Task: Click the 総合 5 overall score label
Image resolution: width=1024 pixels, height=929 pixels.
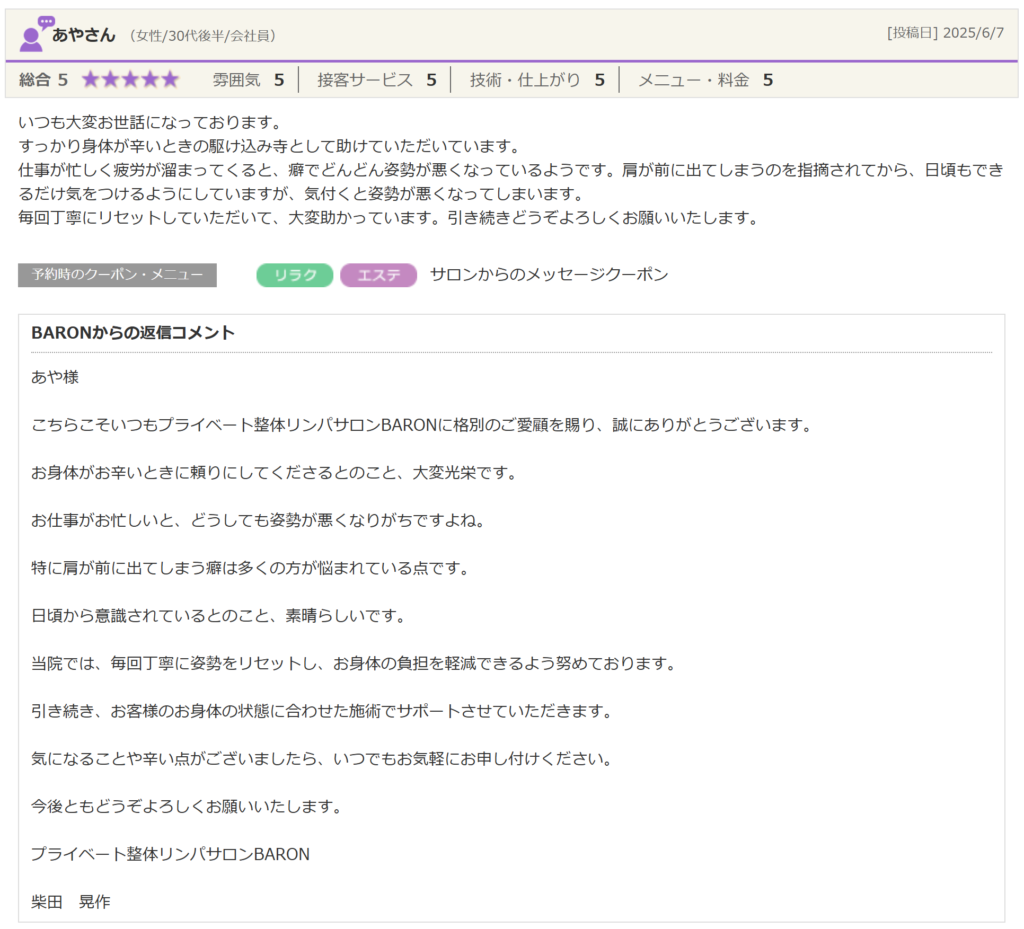Action: [x=44, y=80]
